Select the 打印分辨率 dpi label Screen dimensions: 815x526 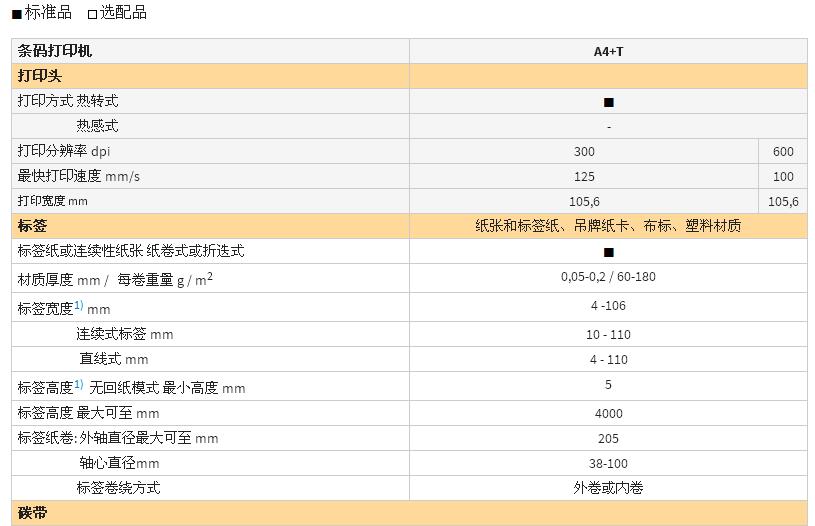[x=63, y=151]
